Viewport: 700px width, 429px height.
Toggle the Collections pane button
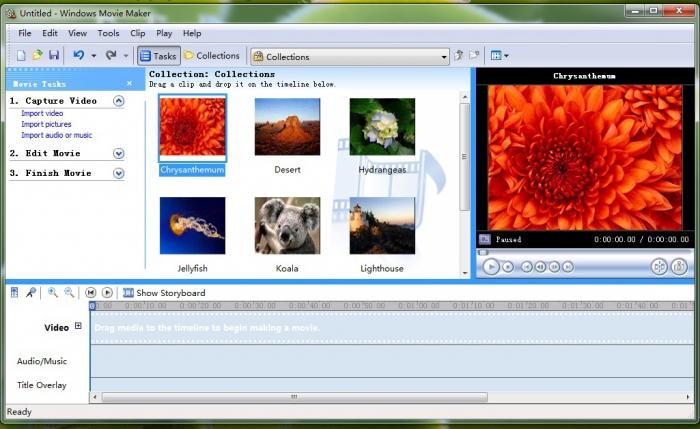tap(212, 56)
